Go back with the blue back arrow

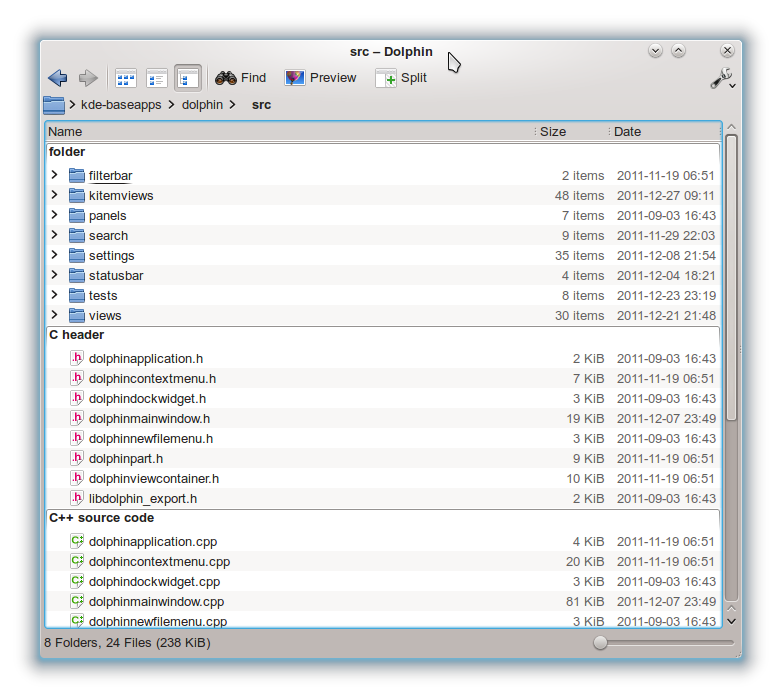coord(58,78)
